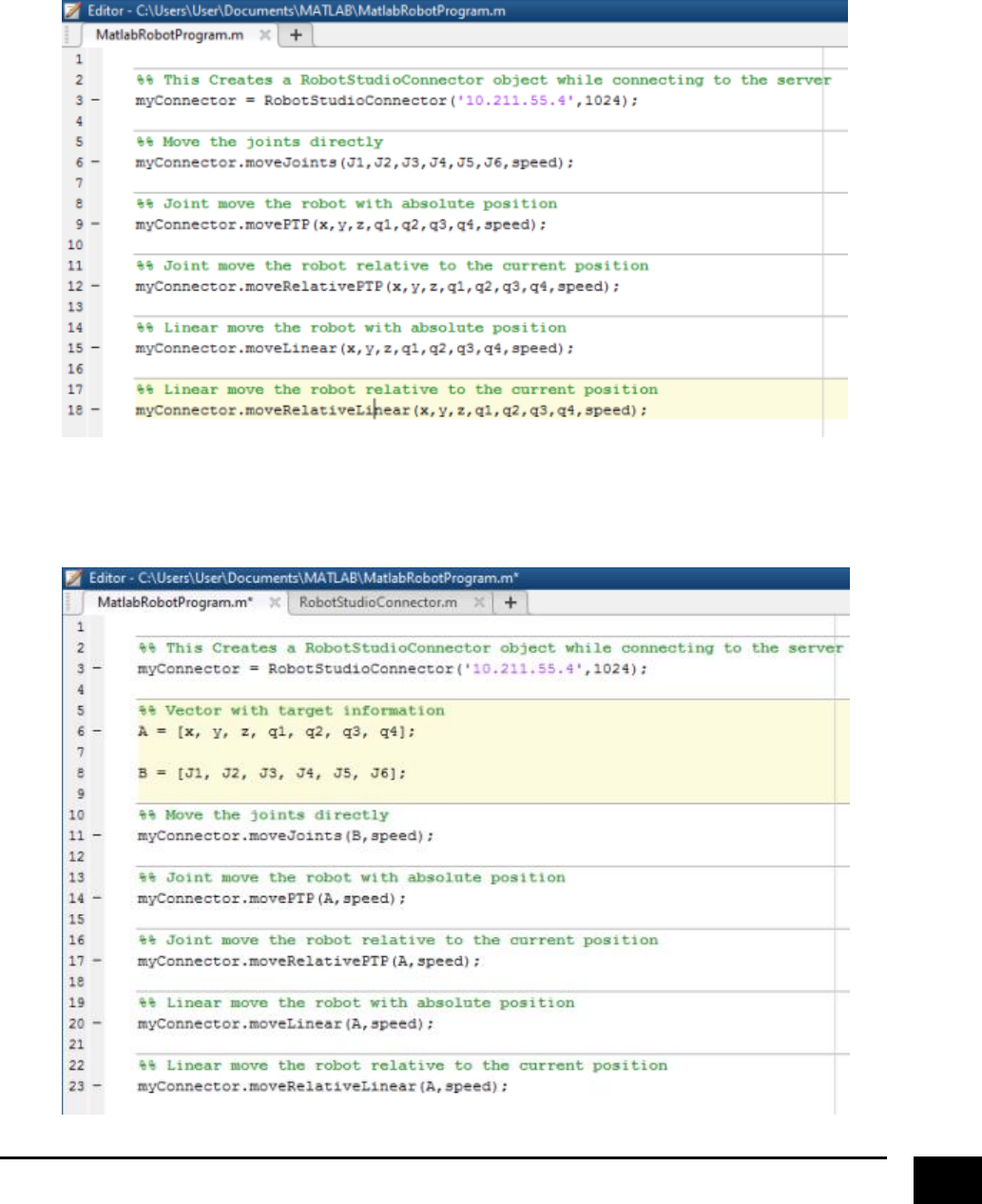Click the movePTP(A,speed) line of code
Image resolution: width=982 pixels, height=1204 pixels.
(x=271, y=899)
